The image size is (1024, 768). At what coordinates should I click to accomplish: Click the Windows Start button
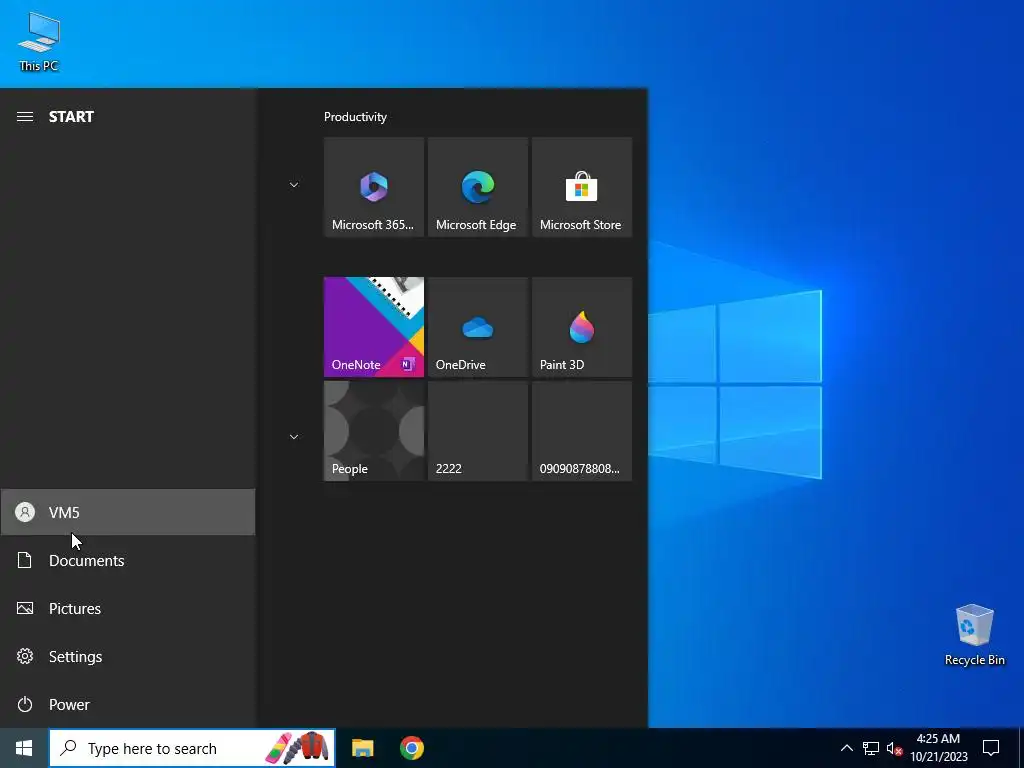24,748
